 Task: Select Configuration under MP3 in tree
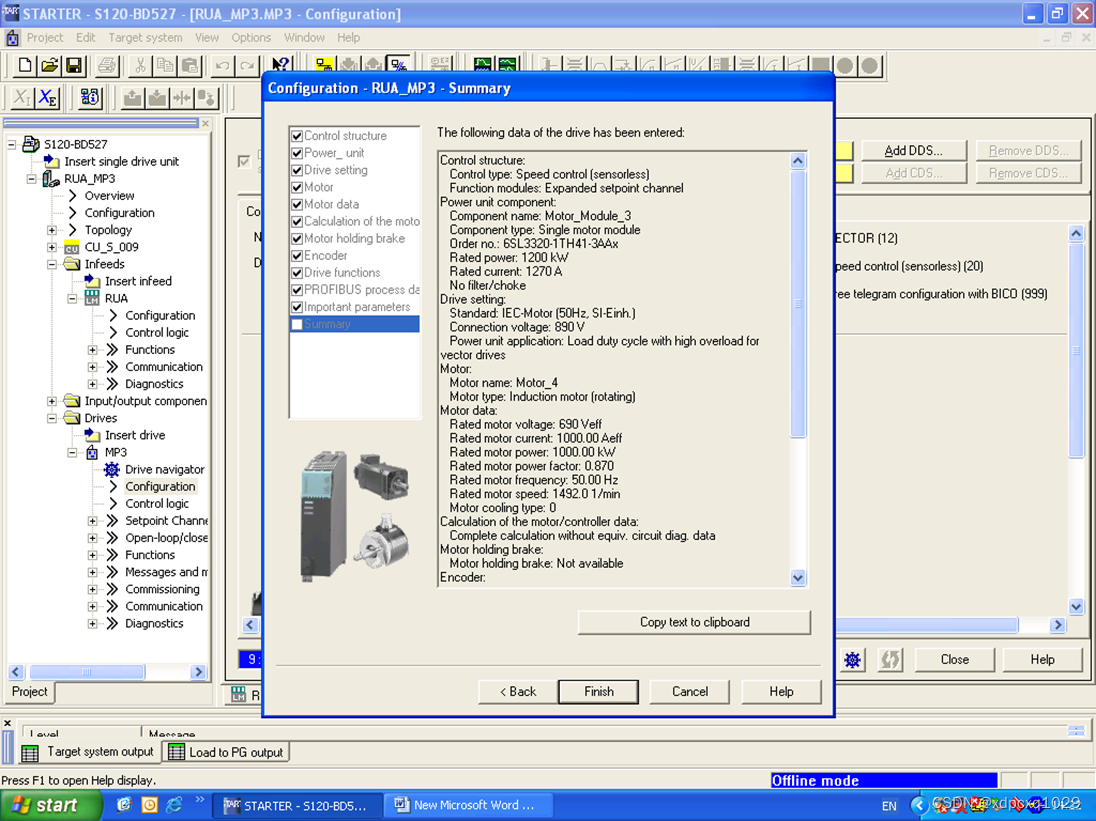click(160, 486)
